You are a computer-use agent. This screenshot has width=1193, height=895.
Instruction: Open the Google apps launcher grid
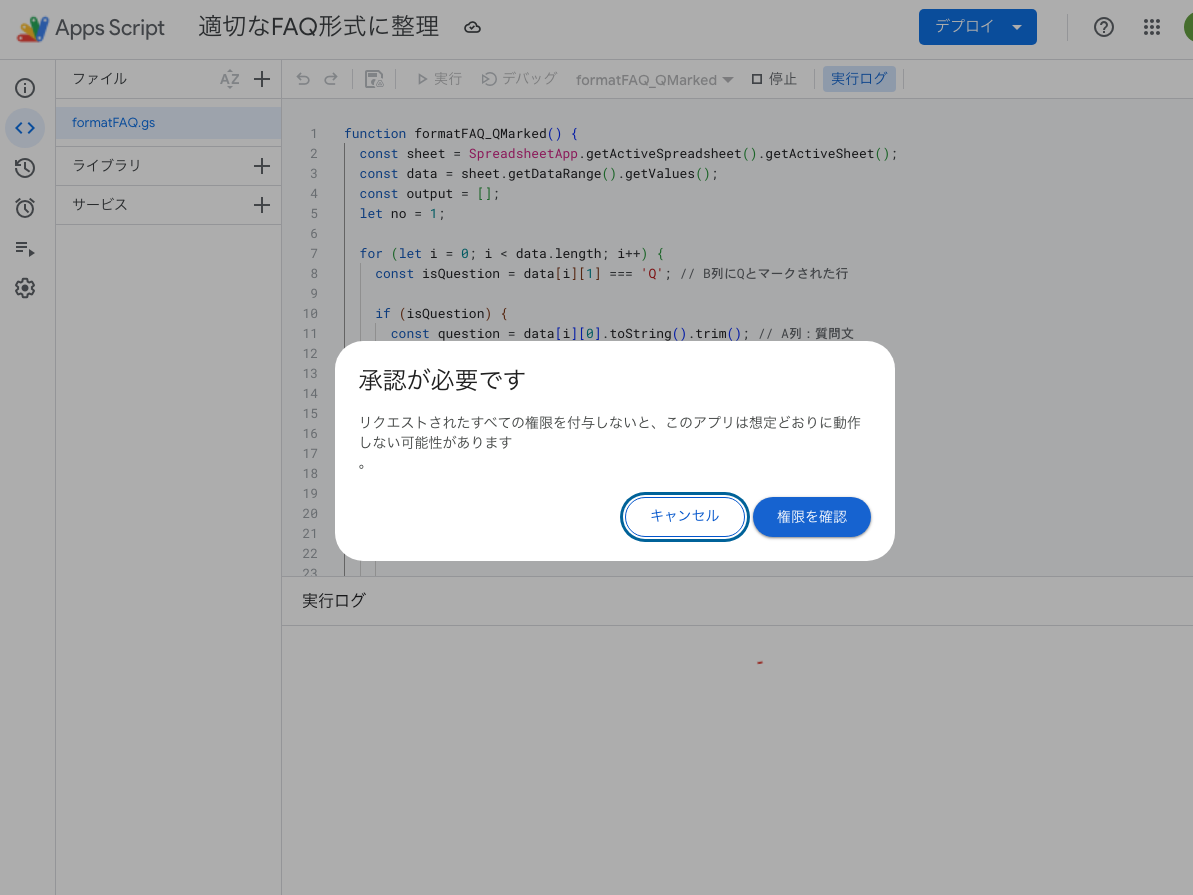[x=1151, y=27]
